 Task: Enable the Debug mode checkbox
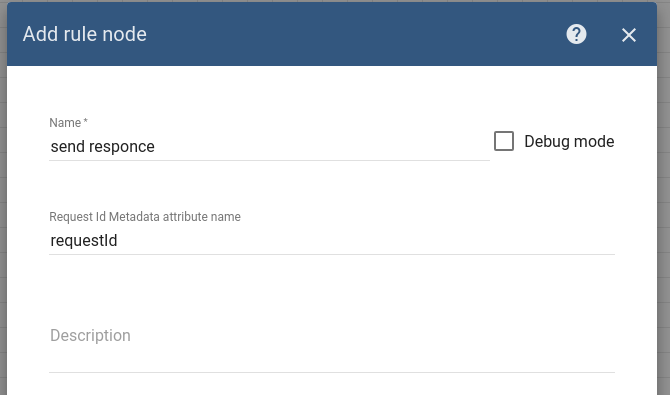point(504,141)
